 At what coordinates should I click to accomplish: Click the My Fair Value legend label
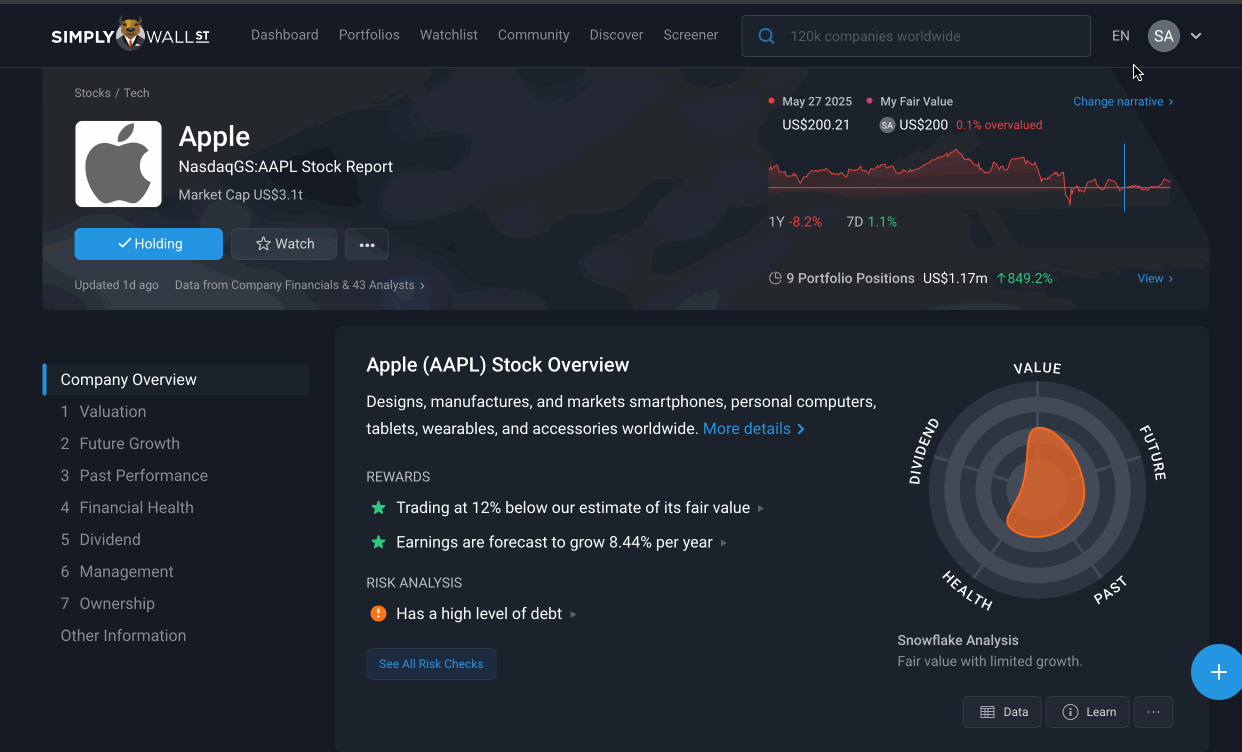tap(916, 101)
